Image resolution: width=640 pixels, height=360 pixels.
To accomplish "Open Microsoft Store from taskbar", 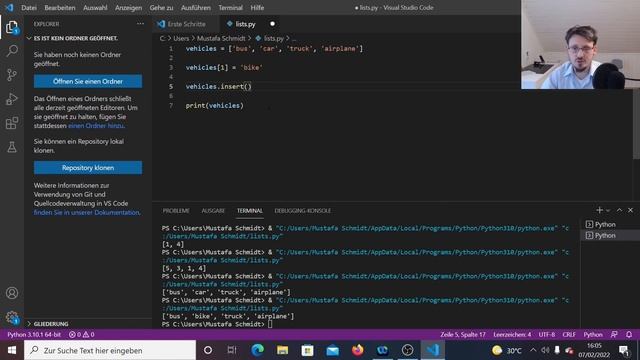I will click(307, 350).
